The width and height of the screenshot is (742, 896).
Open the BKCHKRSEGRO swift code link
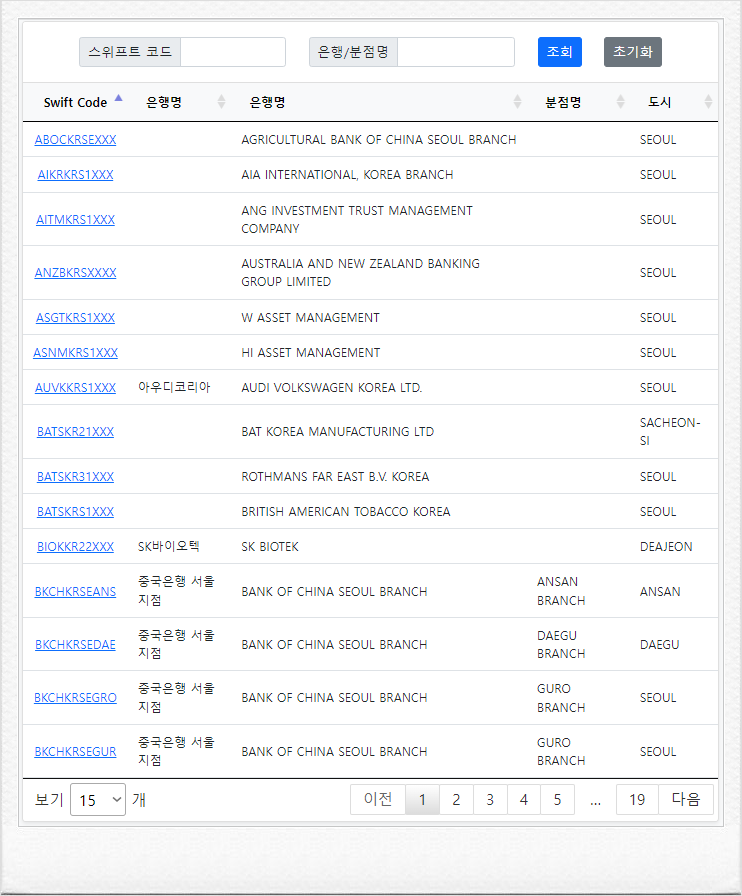(x=75, y=698)
